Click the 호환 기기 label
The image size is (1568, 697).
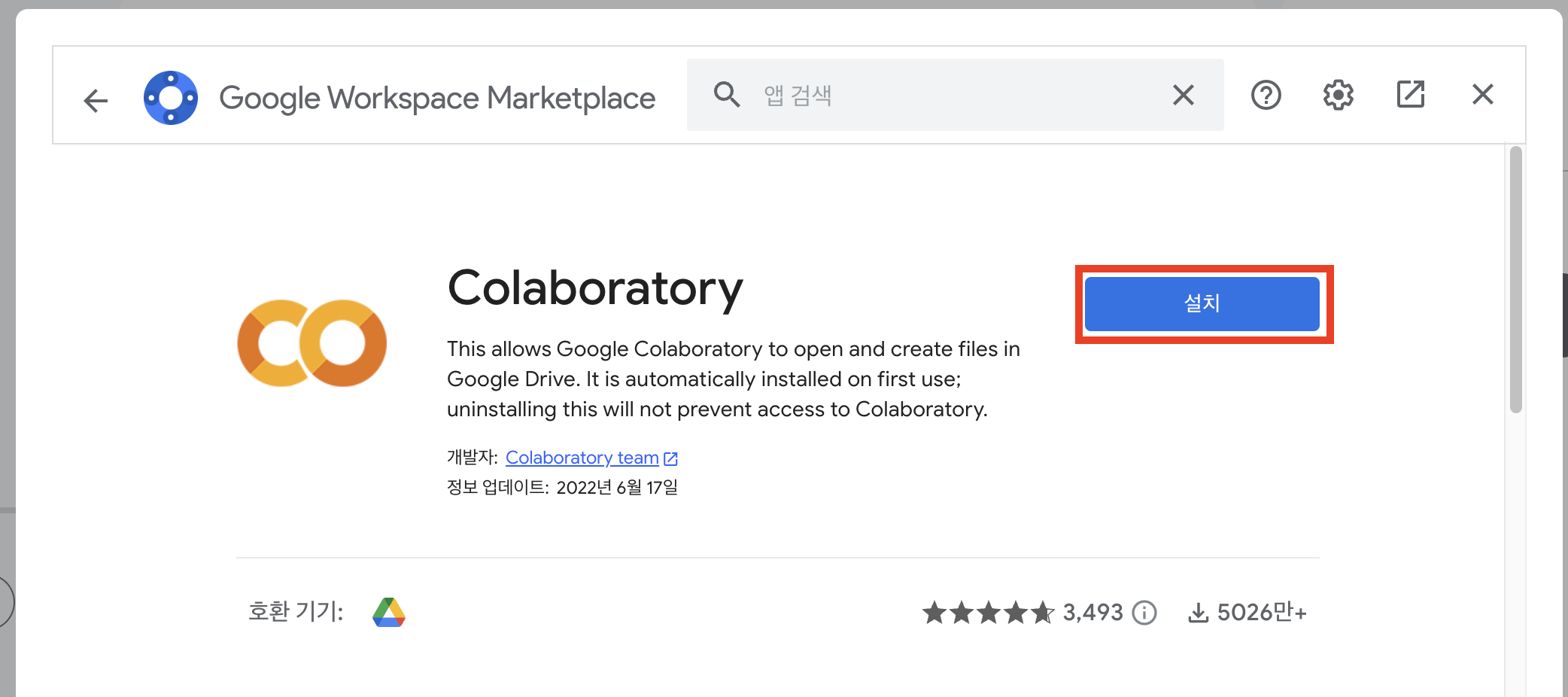(x=296, y=611)
